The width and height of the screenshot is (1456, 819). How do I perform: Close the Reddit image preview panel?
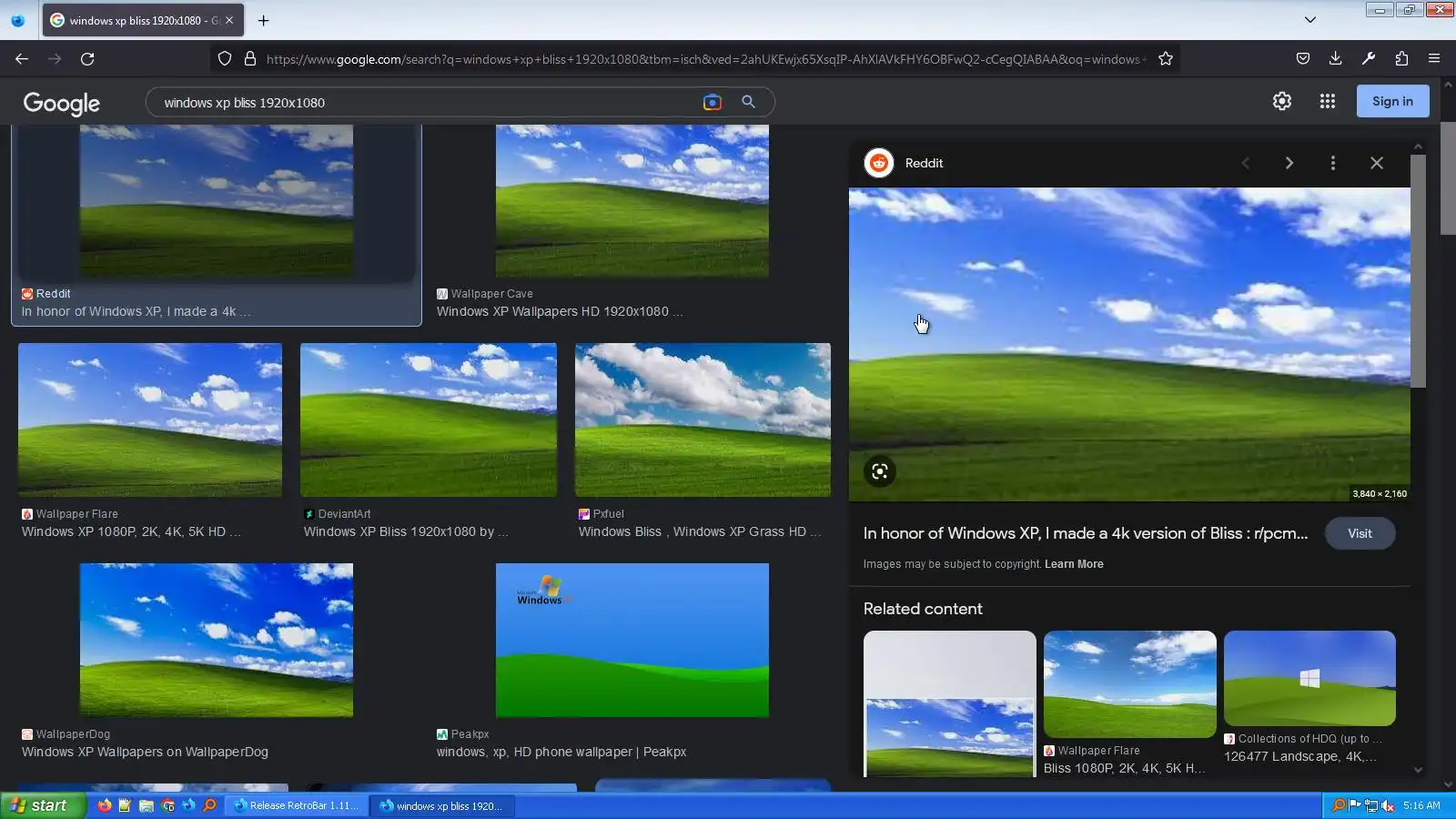[x=1377, y=163]
